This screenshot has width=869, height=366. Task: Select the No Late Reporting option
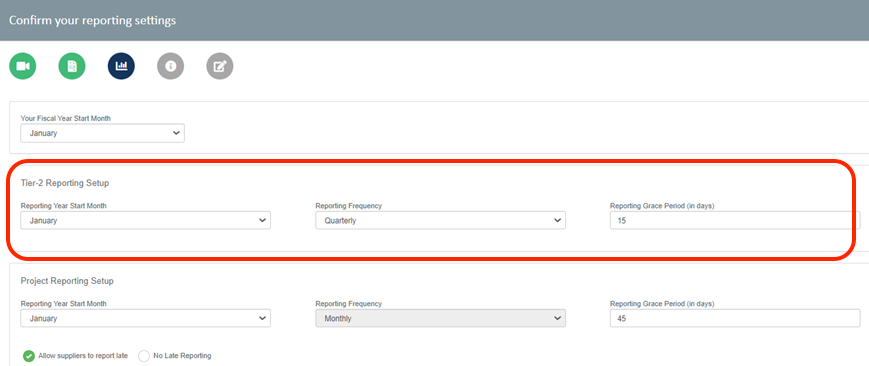click(x=144, y=355)
